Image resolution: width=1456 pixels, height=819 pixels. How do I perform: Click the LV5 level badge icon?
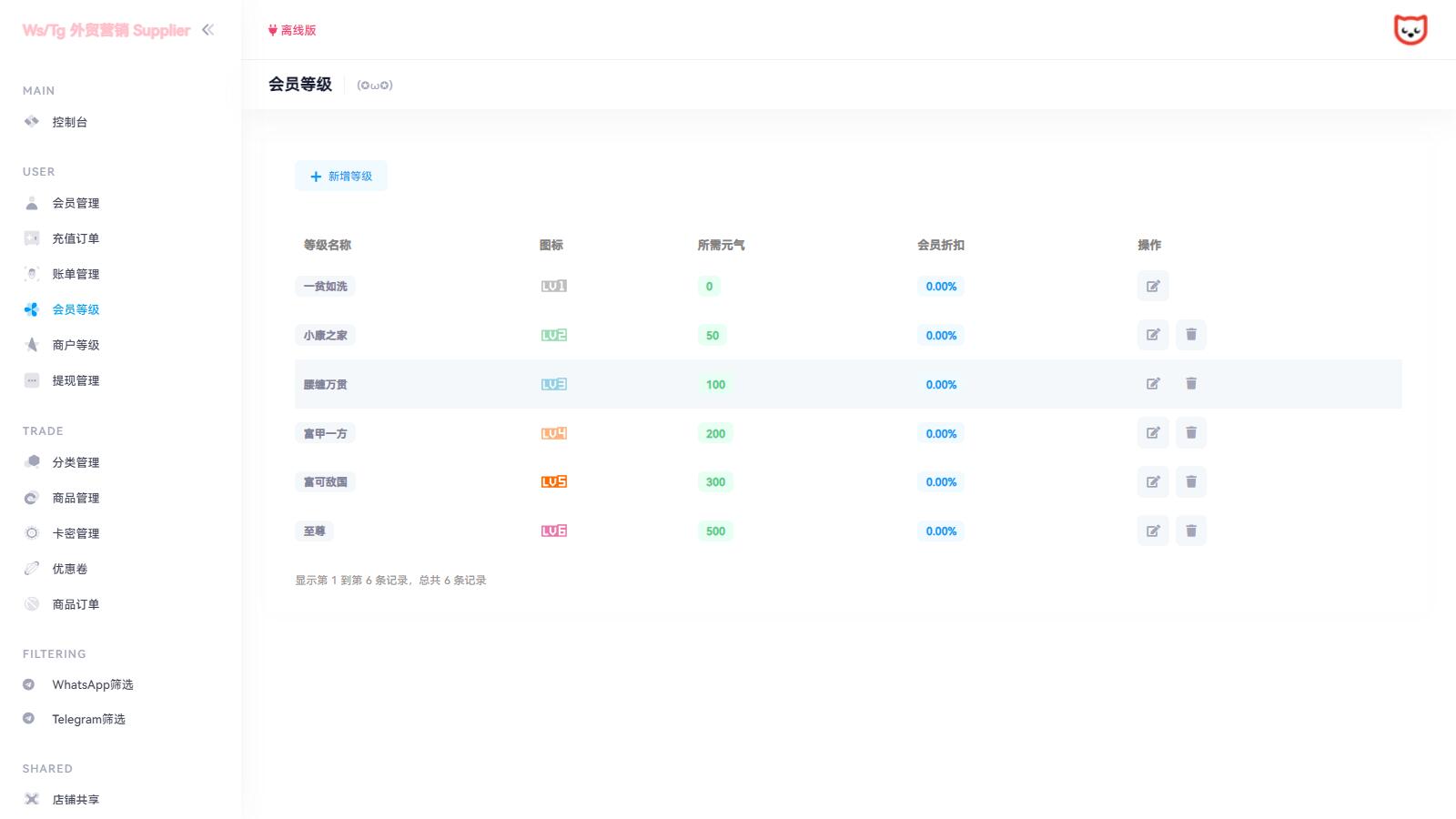click(553, 482)
